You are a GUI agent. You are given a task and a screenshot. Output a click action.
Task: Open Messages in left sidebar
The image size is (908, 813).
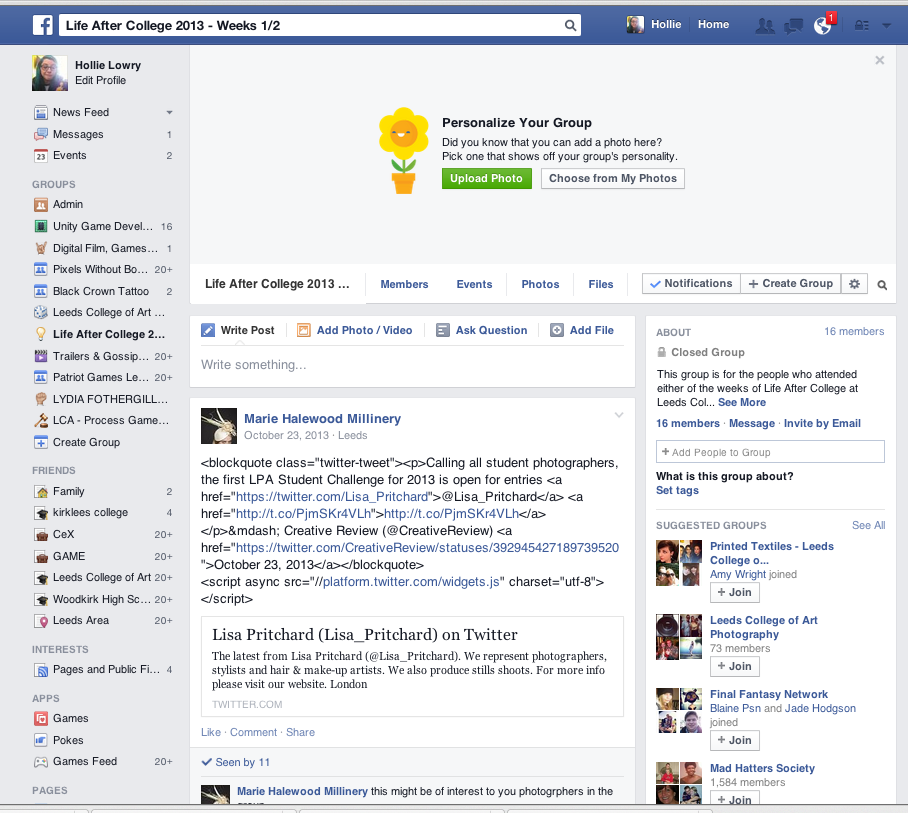point(78,134)
